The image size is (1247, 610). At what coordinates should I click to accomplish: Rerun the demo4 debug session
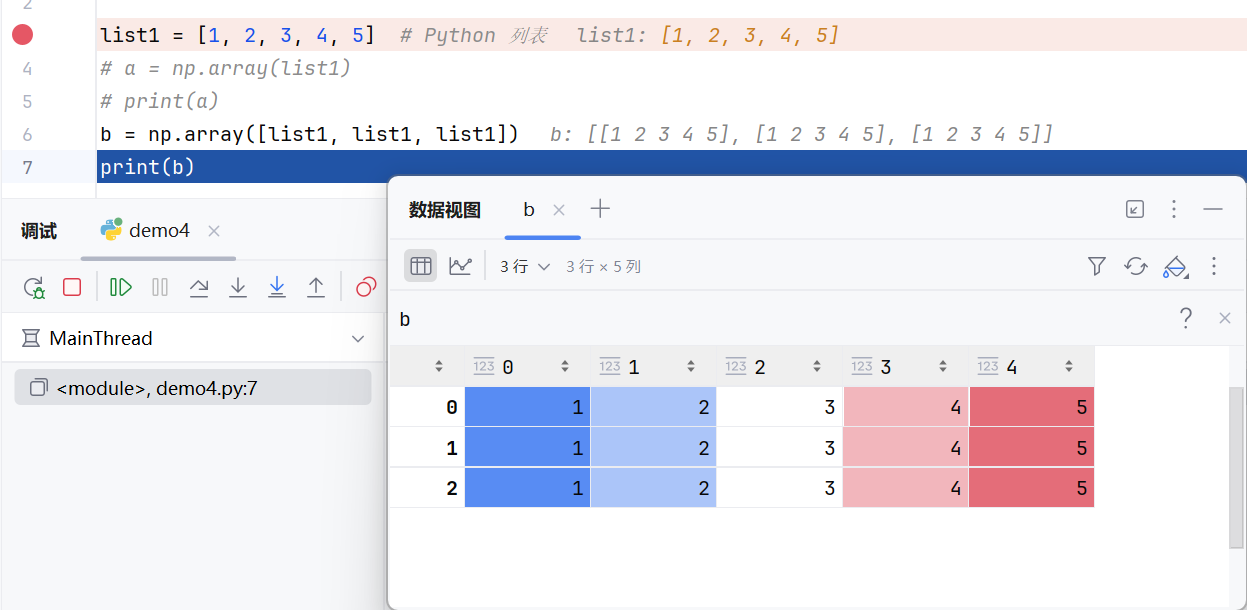[35, 287]
